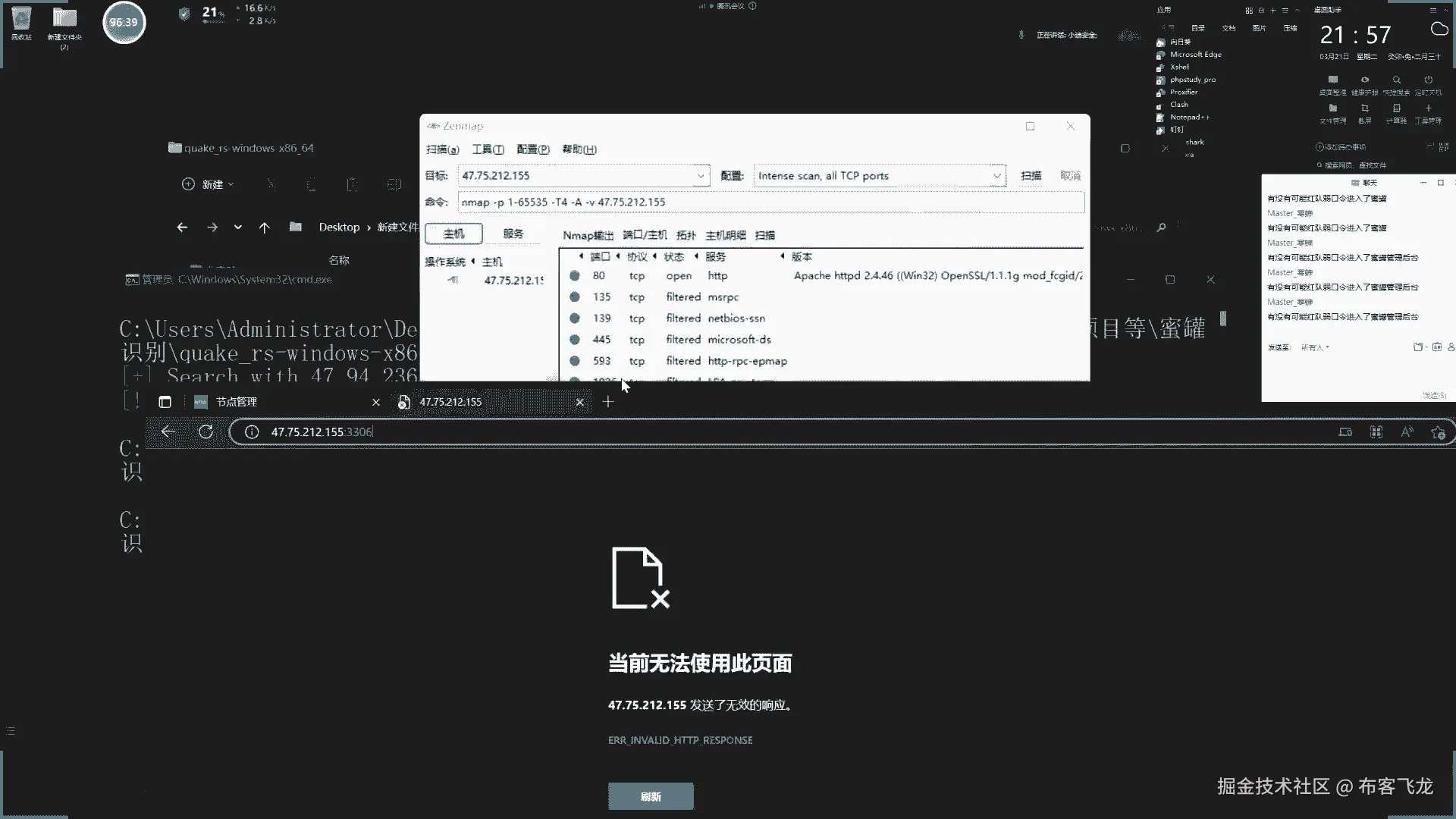Switch to the 端口/主机 tab

click(x=645, y=235)
